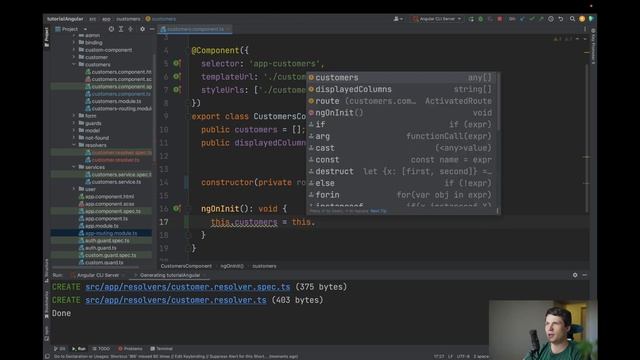Expand the binding folder
640x360 pixels.
(x=74, y=42)
